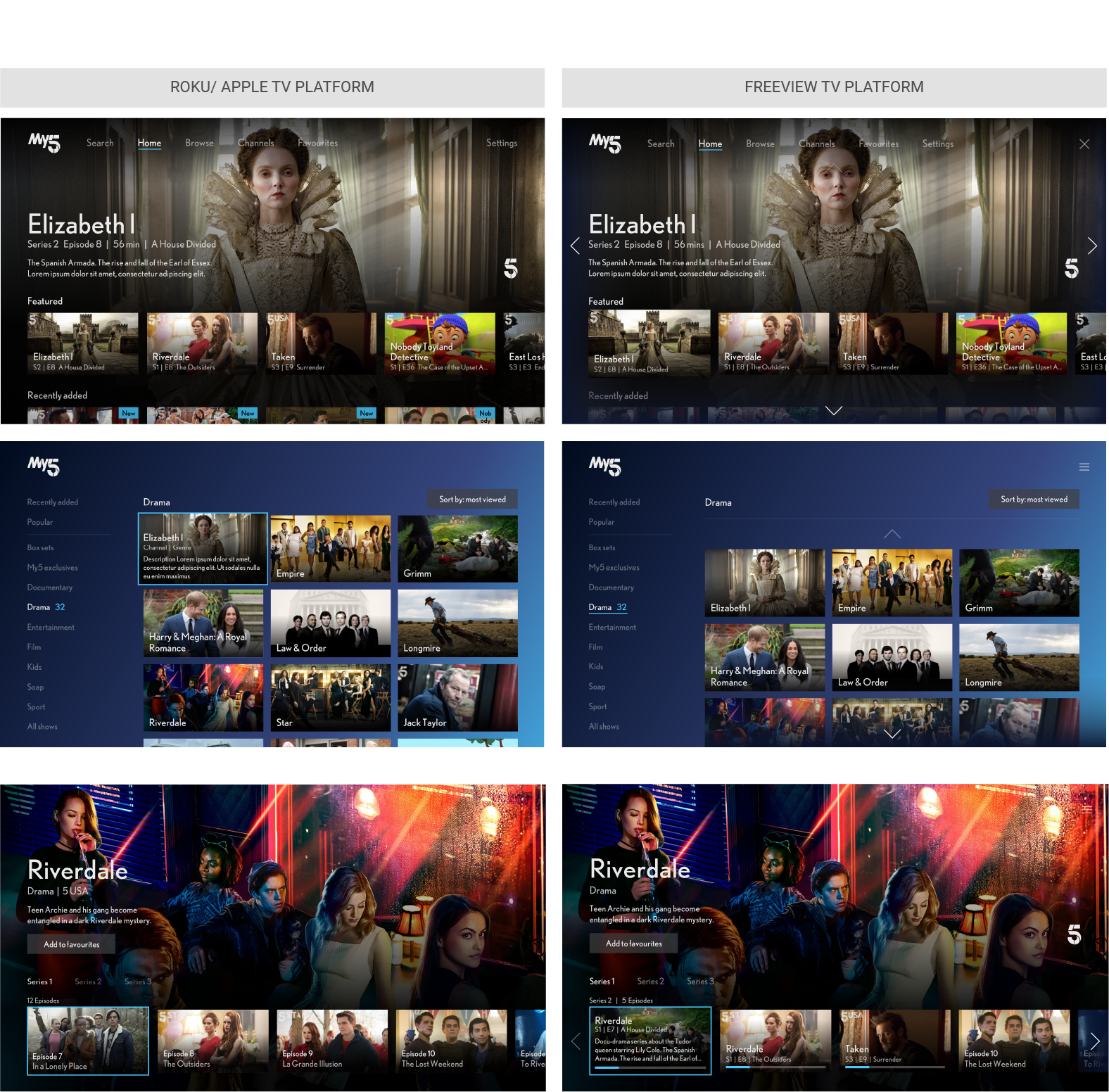This screenshot has height=1092, width=1109.
Task: Open Search on Roku home navigation
Action: coord(100,143)
